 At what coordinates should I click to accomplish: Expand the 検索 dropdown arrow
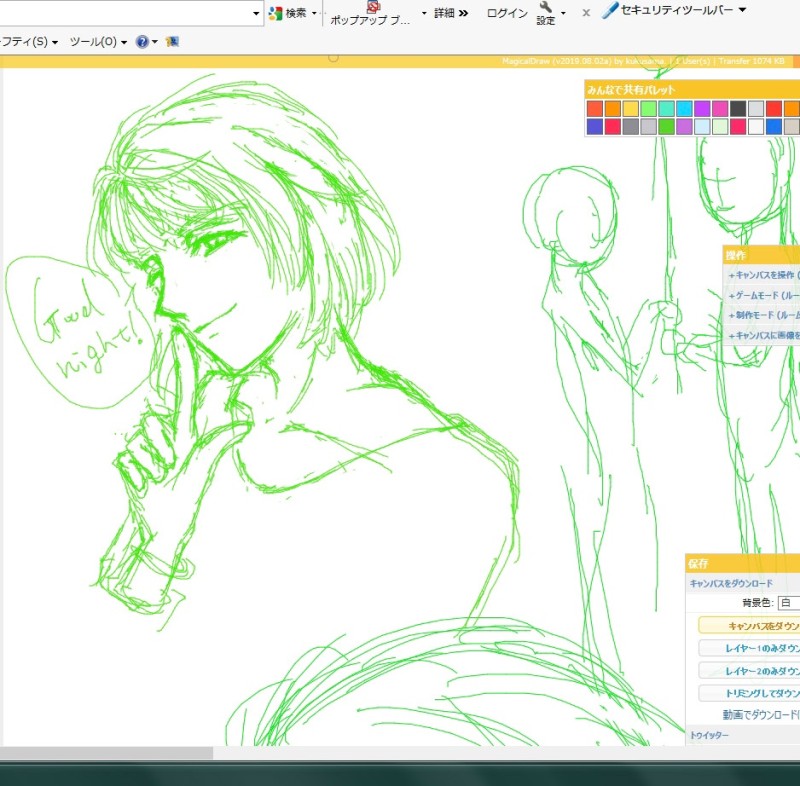click(x=314, y=13)
